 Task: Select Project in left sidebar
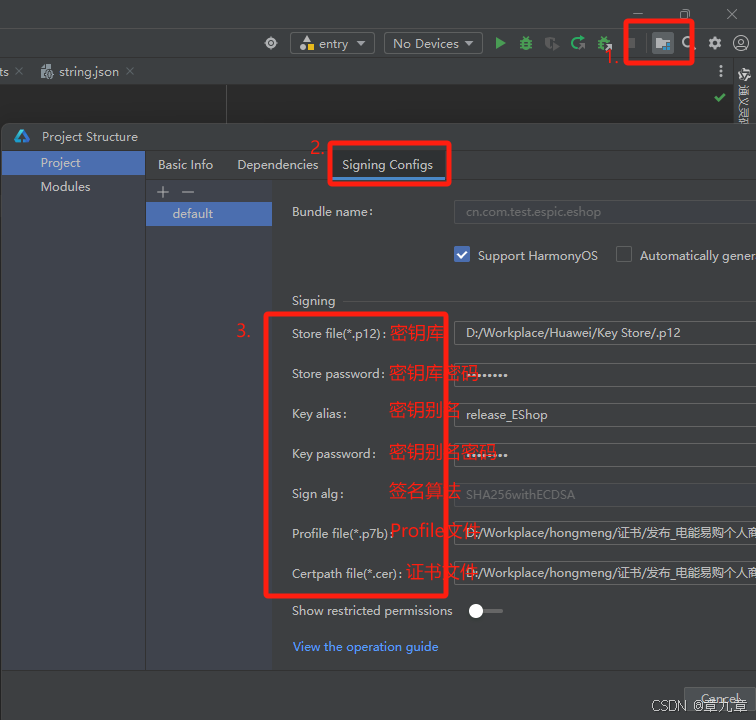pos(73,163)
